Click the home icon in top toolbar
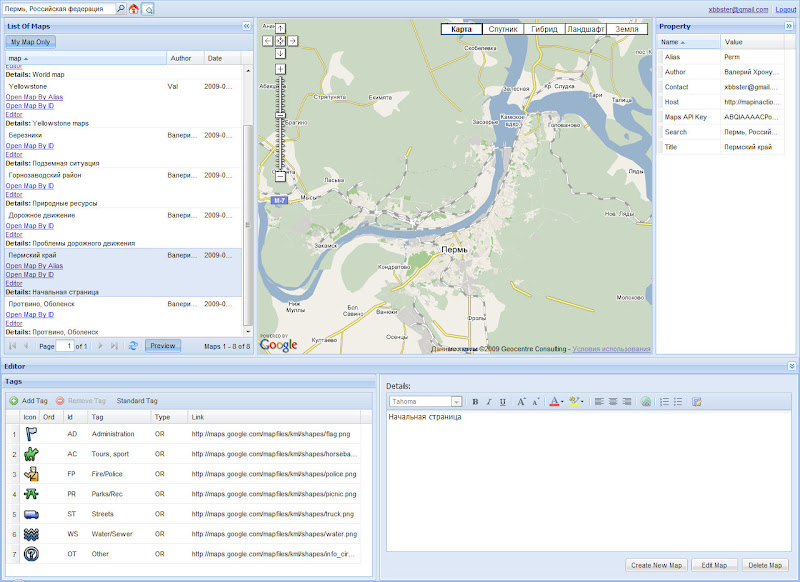The width and height of the screenshot is (800, 582). tap(134, 9)
